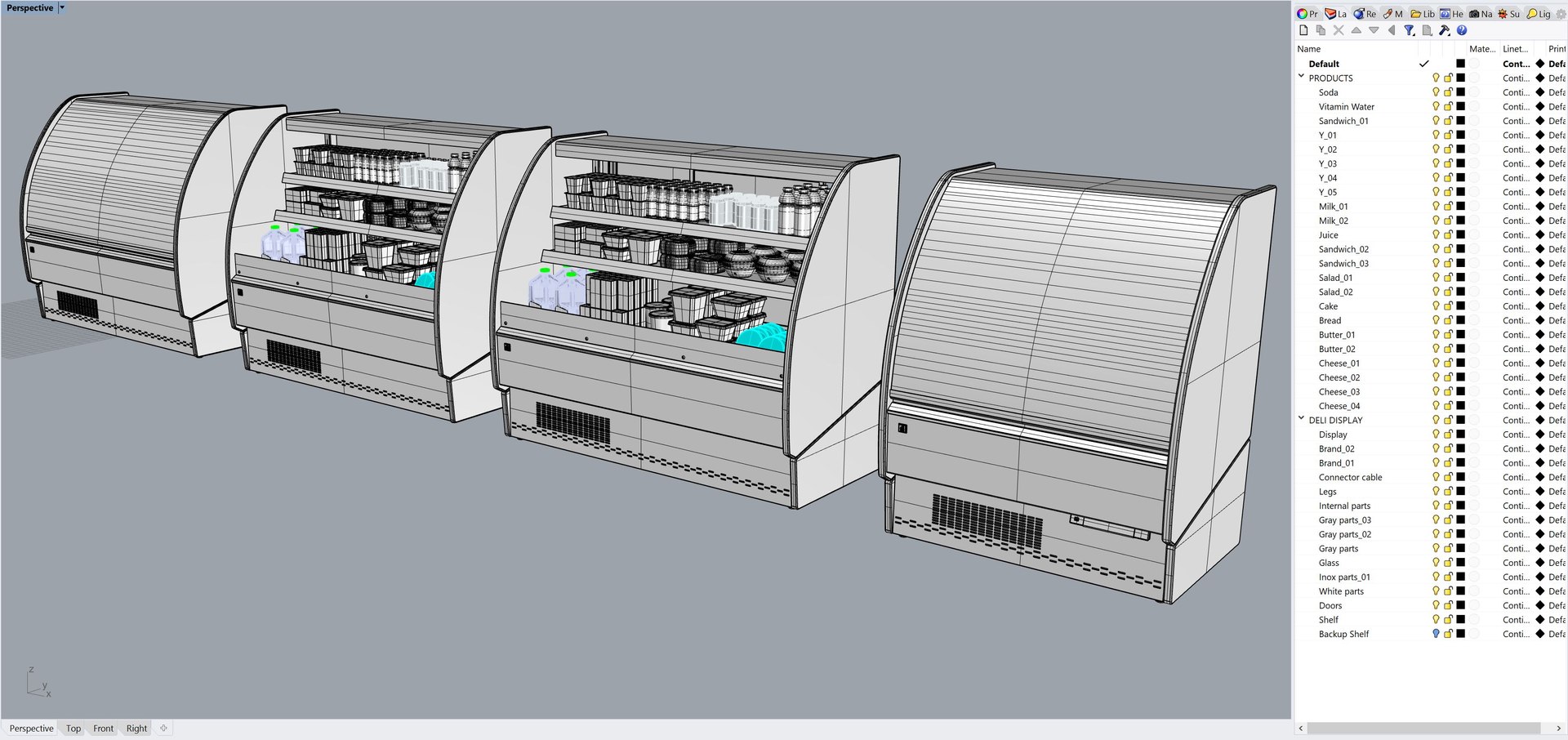The image size is (1568, 740).
Task: Click the New Sublayer icon
Action: [1321, 30]
